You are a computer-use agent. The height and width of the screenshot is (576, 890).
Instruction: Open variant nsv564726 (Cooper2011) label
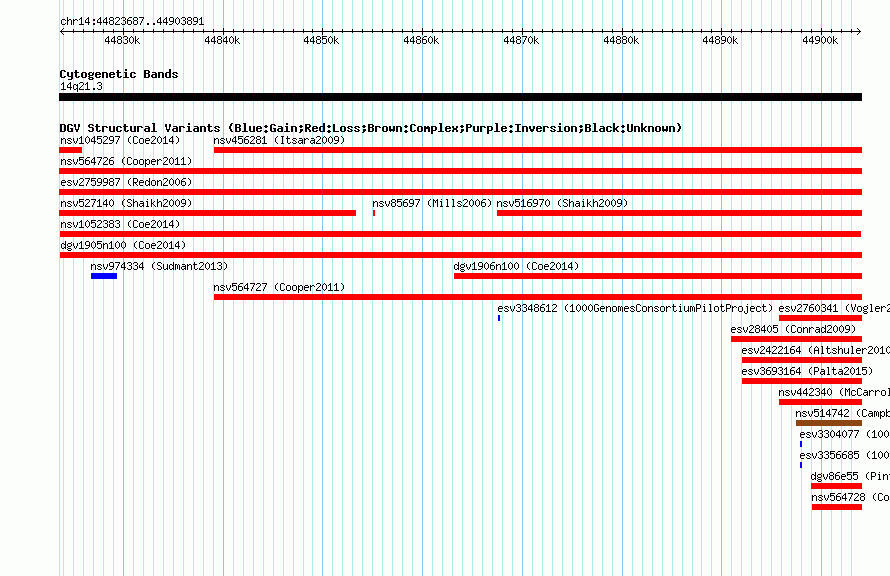[x=126, y=161]
